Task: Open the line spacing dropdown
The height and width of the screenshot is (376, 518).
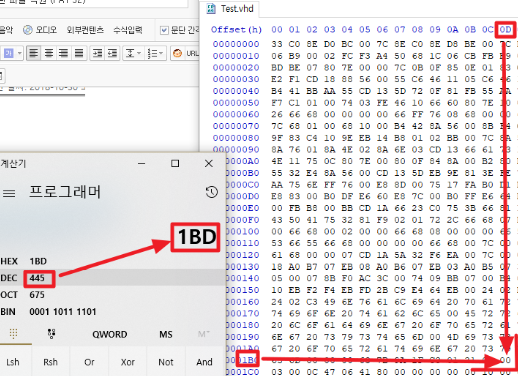Action: coord(133,53)
